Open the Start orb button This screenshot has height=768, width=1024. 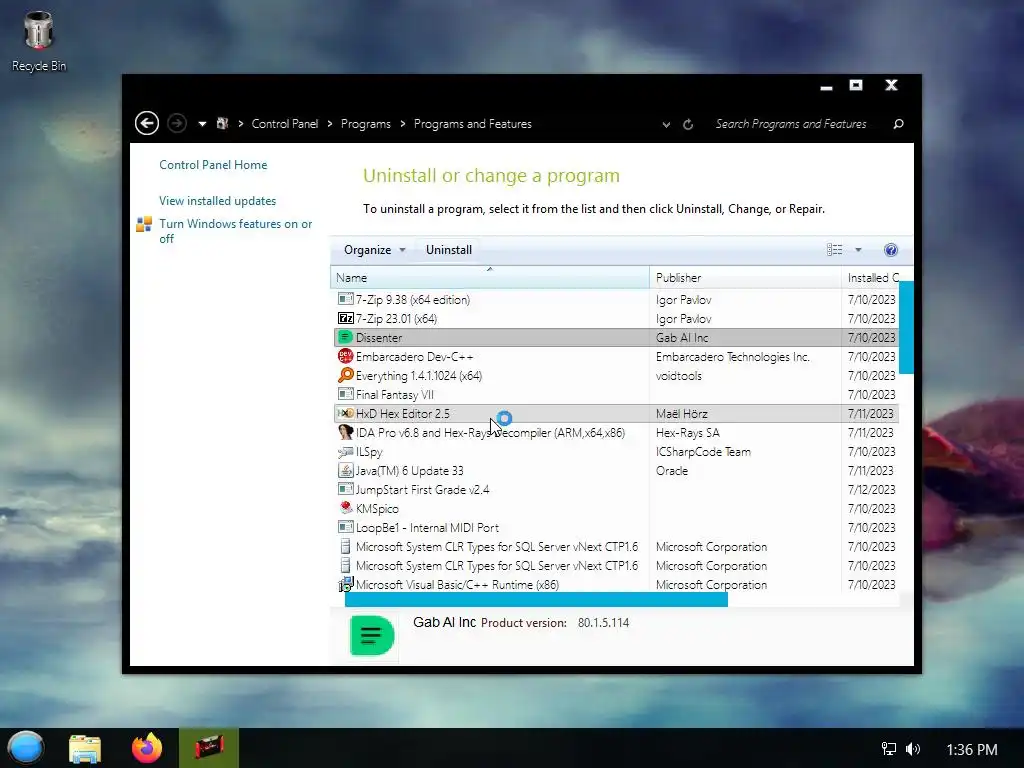(x=25, y=748)
